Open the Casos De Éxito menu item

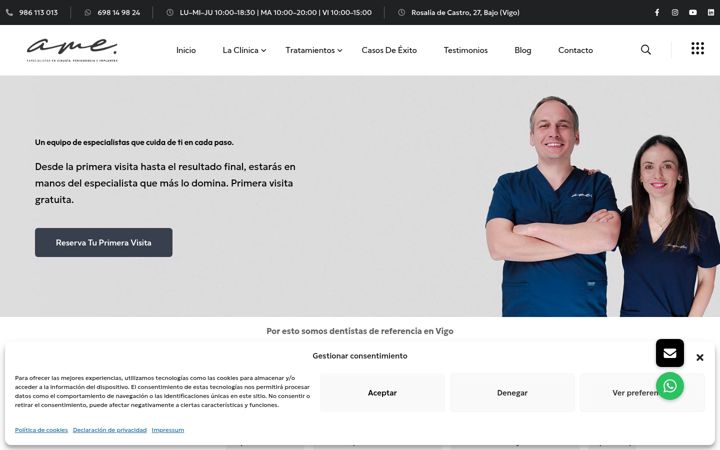(x=389, y=50)
